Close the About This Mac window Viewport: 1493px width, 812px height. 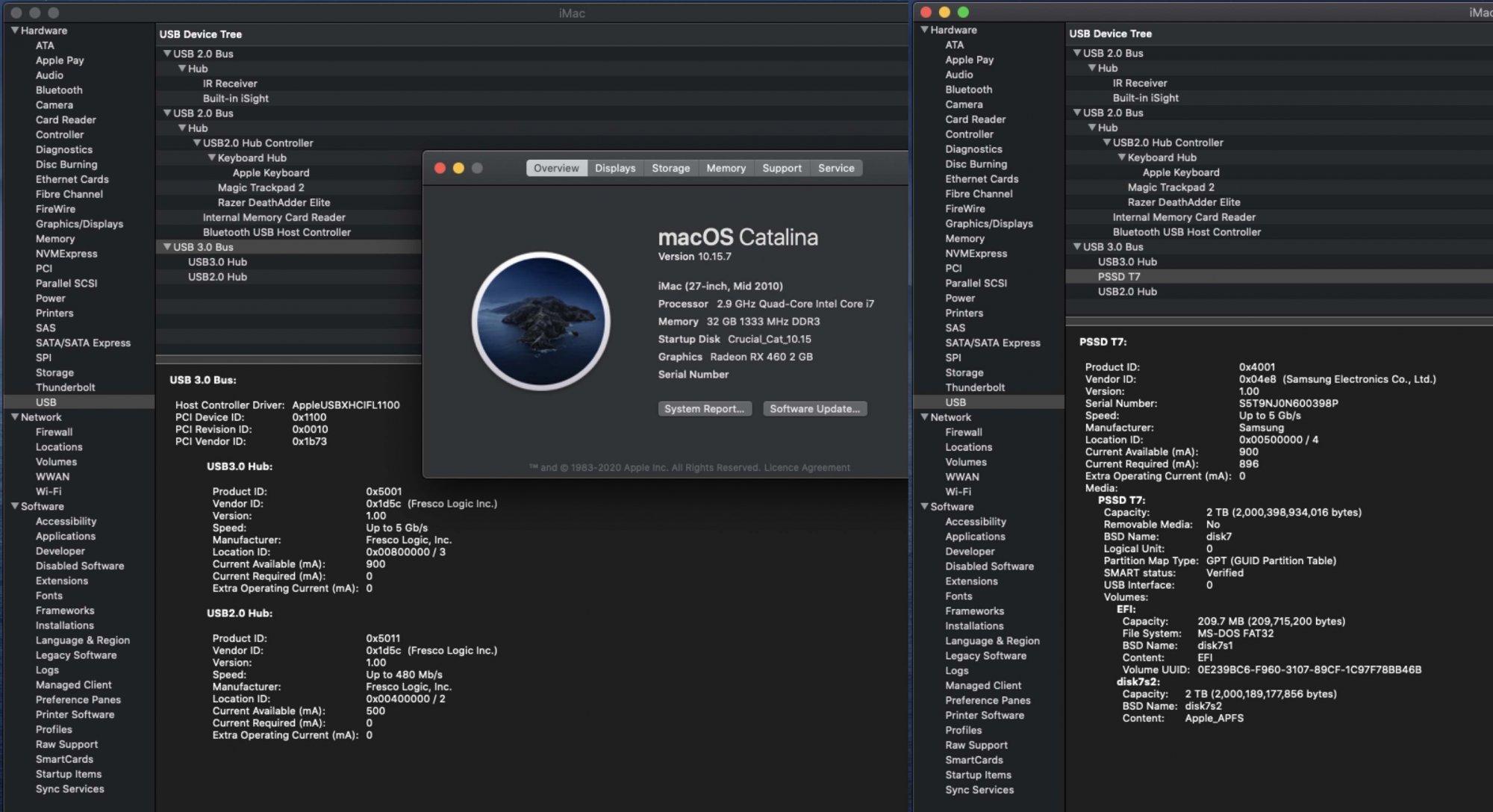tap(440, 169)
